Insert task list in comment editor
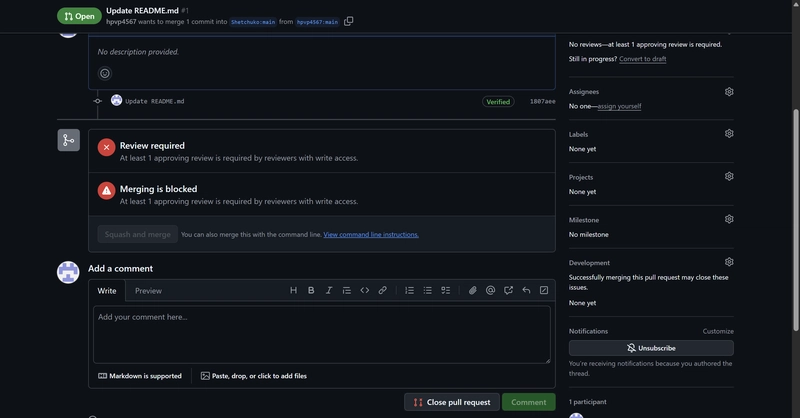 click(x=445, y=290)
